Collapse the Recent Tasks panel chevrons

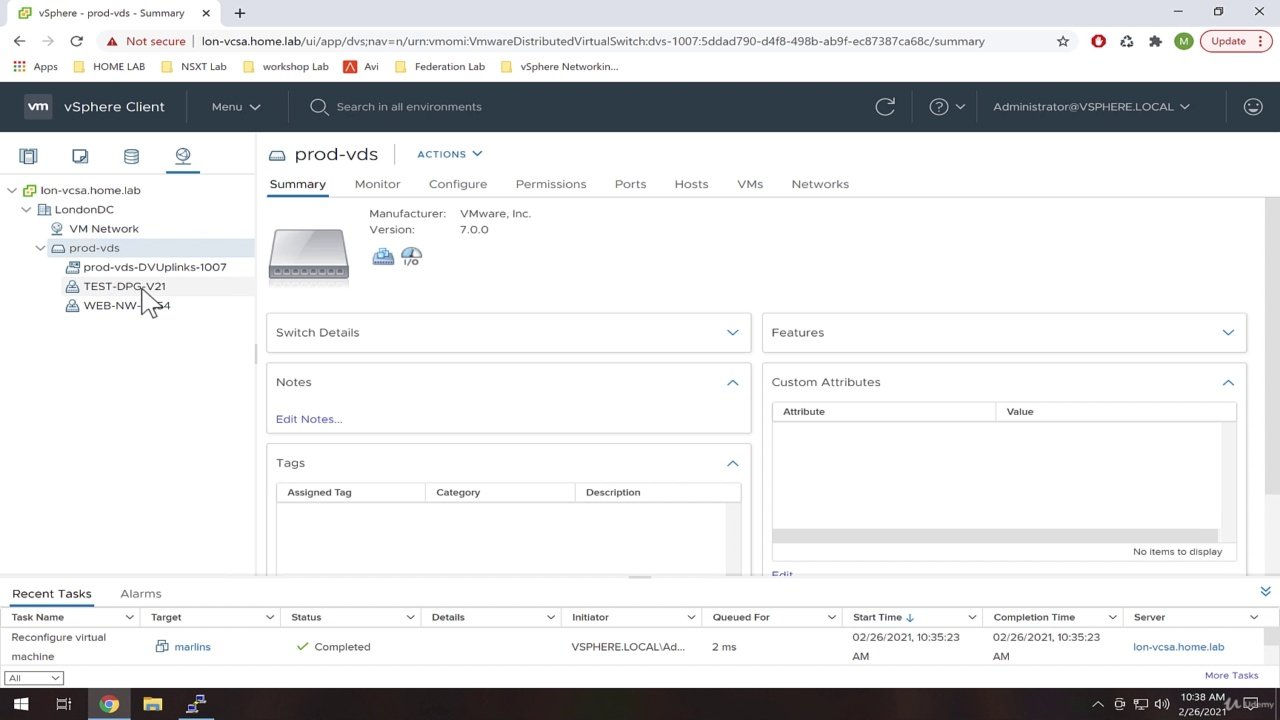(x=1265, y=592)
